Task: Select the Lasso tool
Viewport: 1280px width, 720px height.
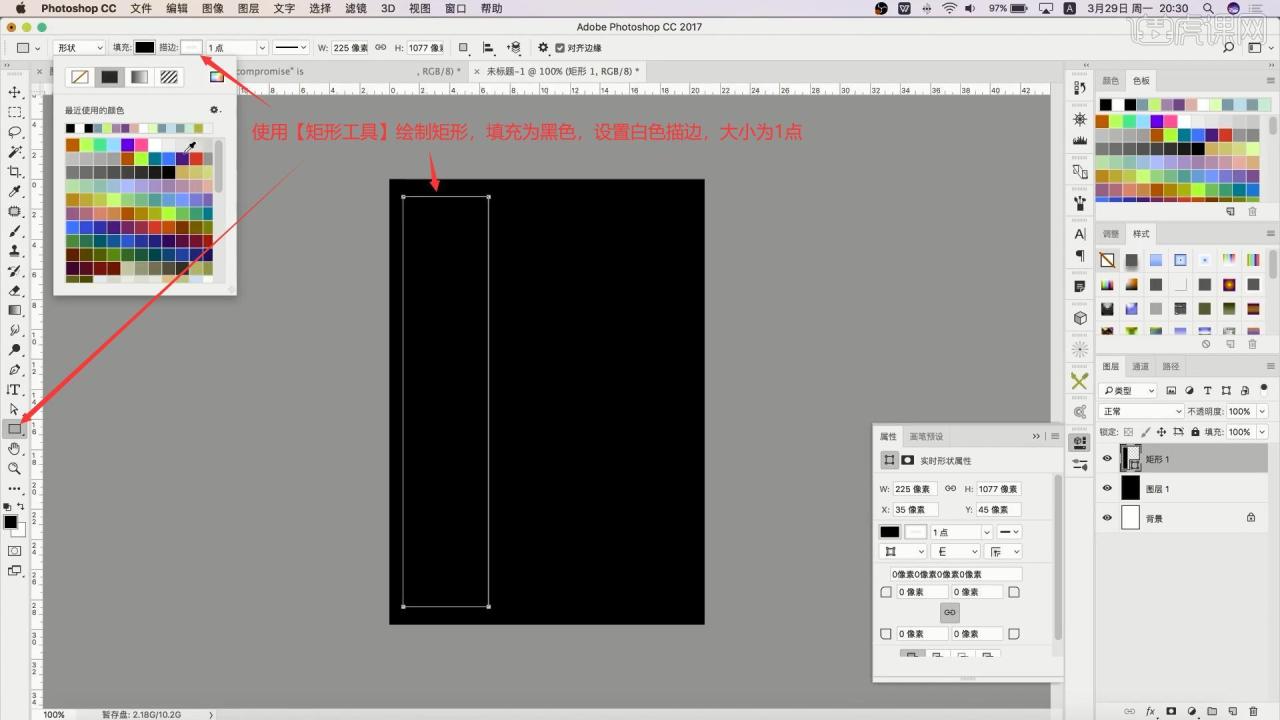Action: tap(15, 132)
